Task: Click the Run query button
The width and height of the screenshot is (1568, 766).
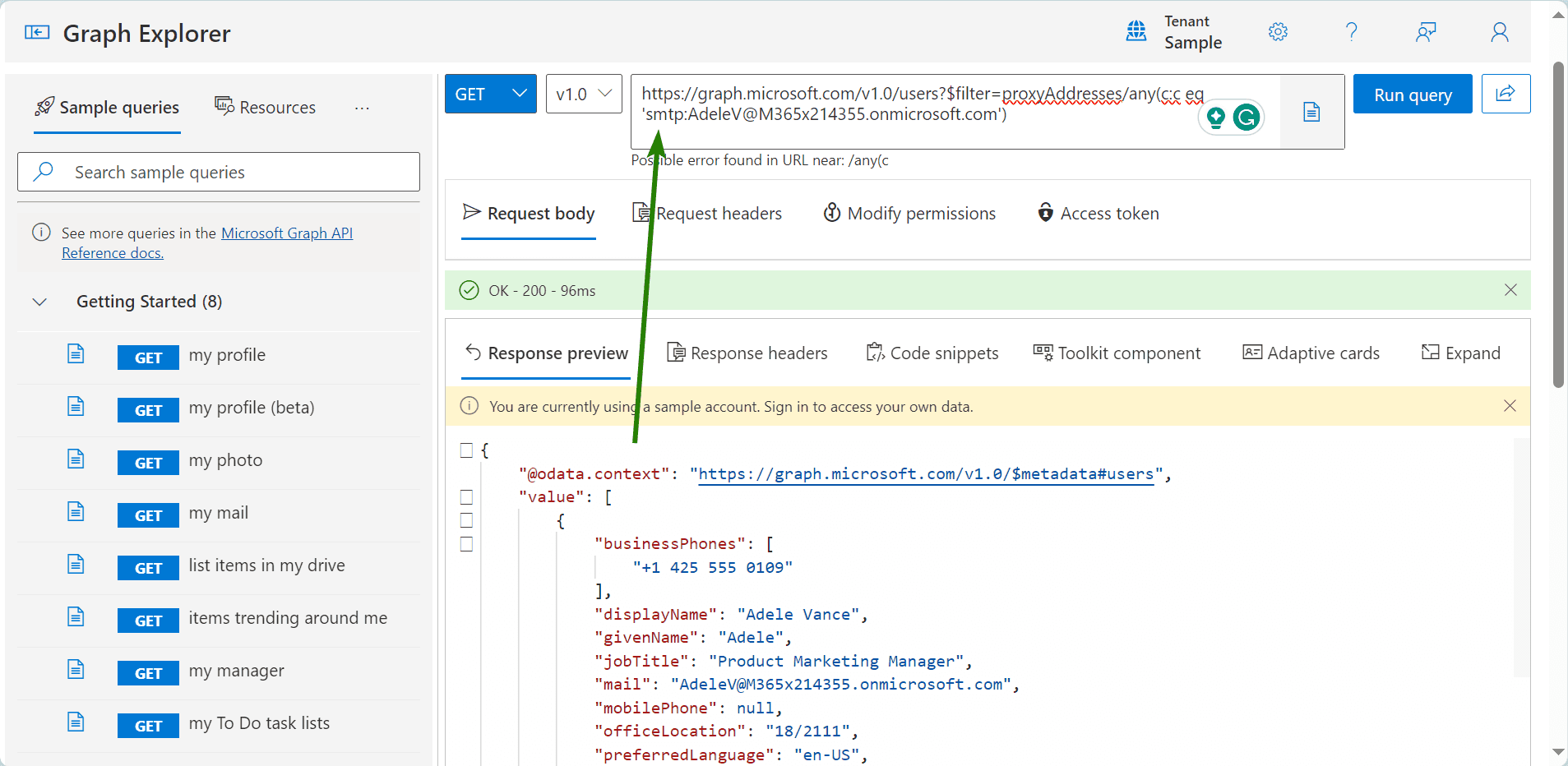Action: pyautogui.click(x=1413, y=94)
